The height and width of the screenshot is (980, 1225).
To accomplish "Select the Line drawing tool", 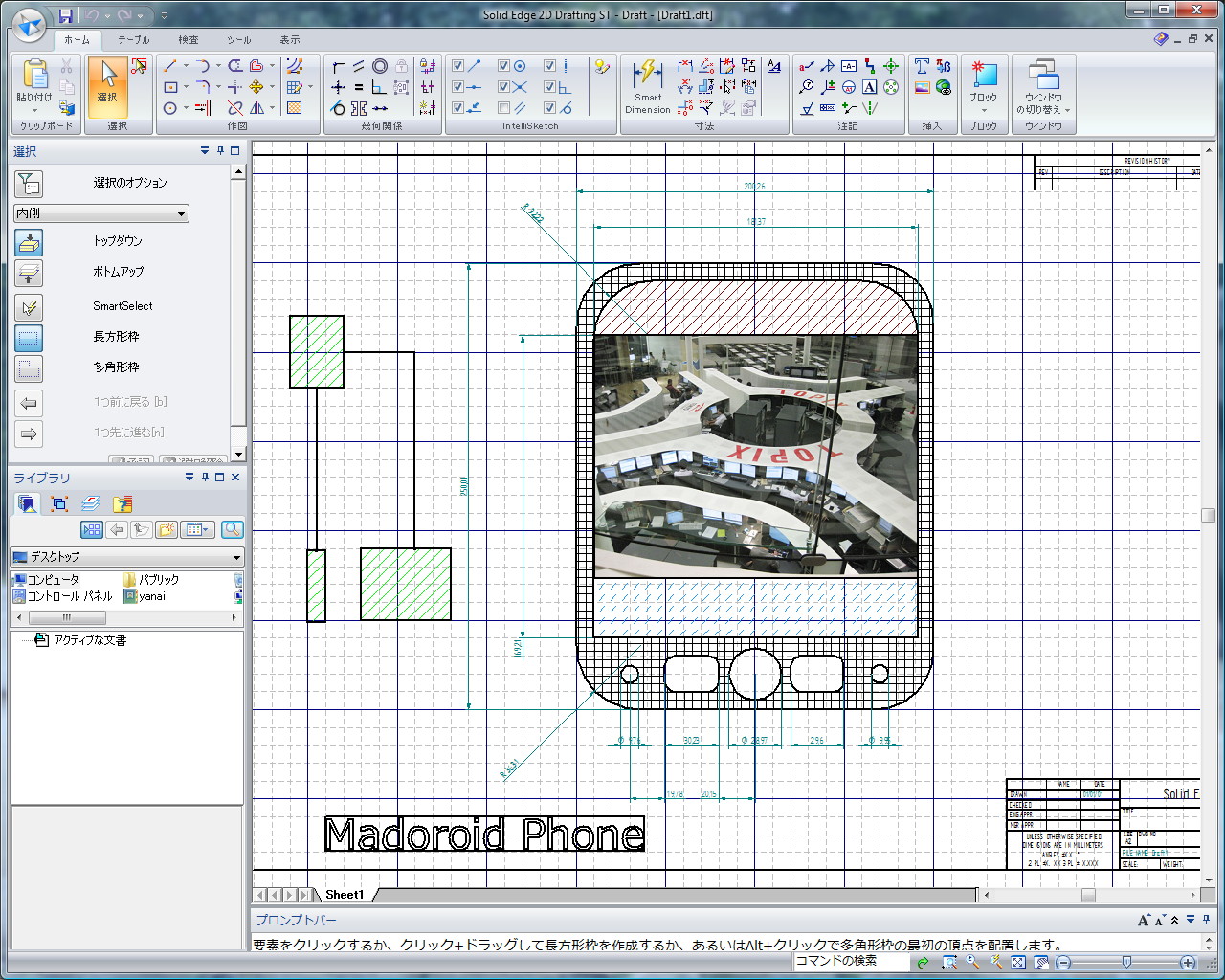I will [170, 66].
